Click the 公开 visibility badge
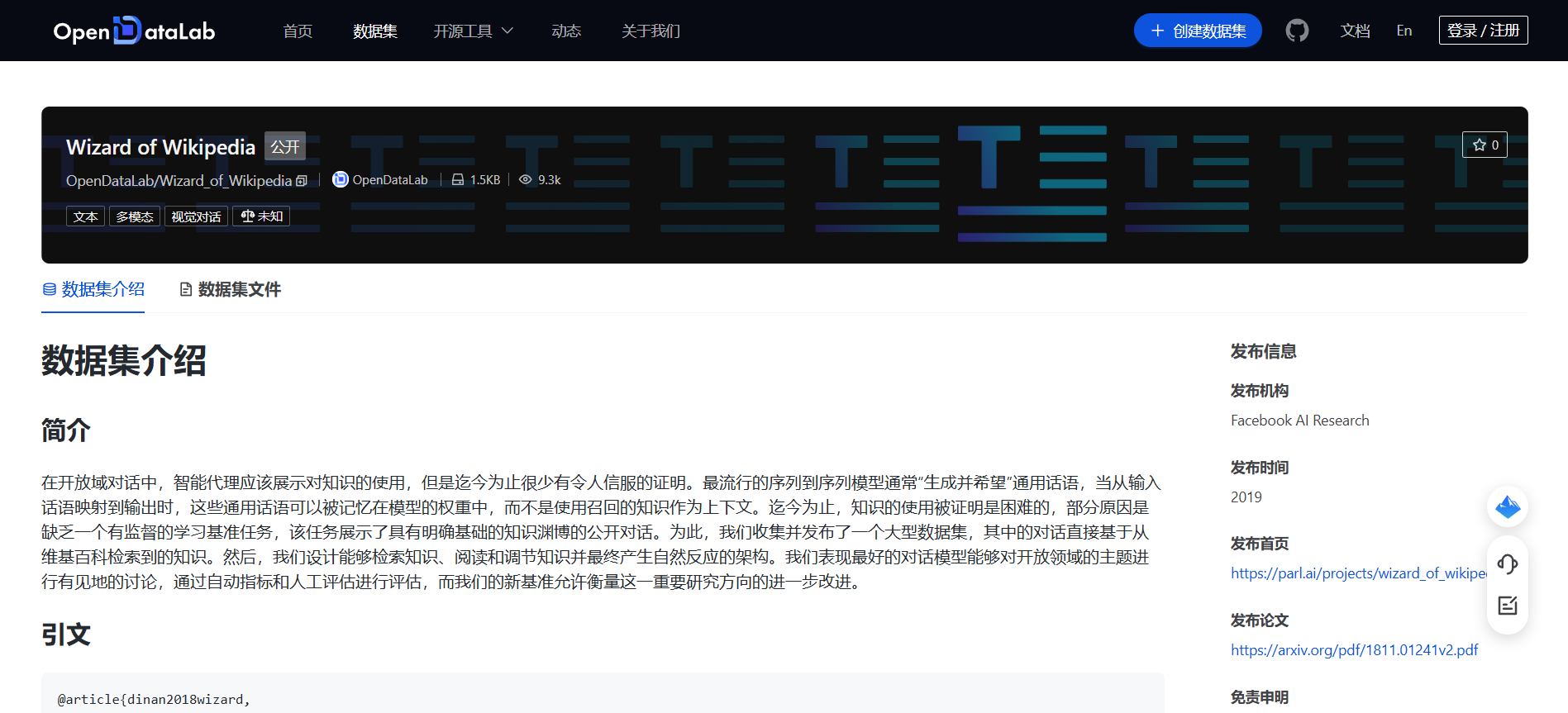1568x713 pixels. click(x=285, y=146)
